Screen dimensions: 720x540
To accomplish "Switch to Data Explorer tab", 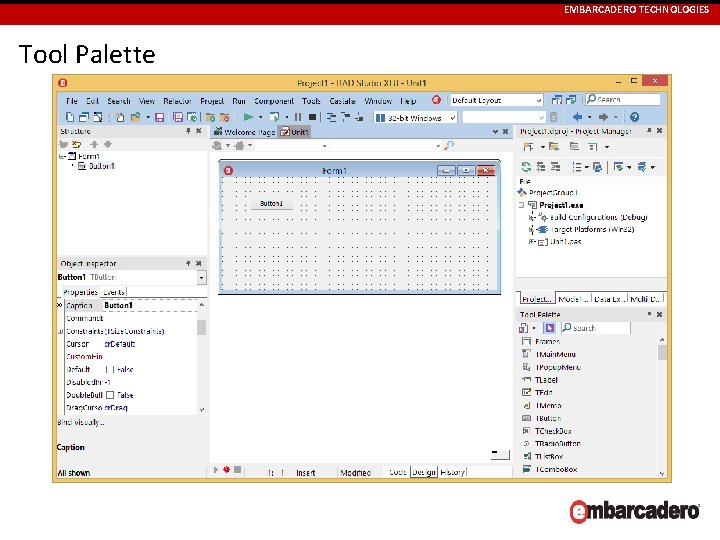I will (x=609, y=299).
